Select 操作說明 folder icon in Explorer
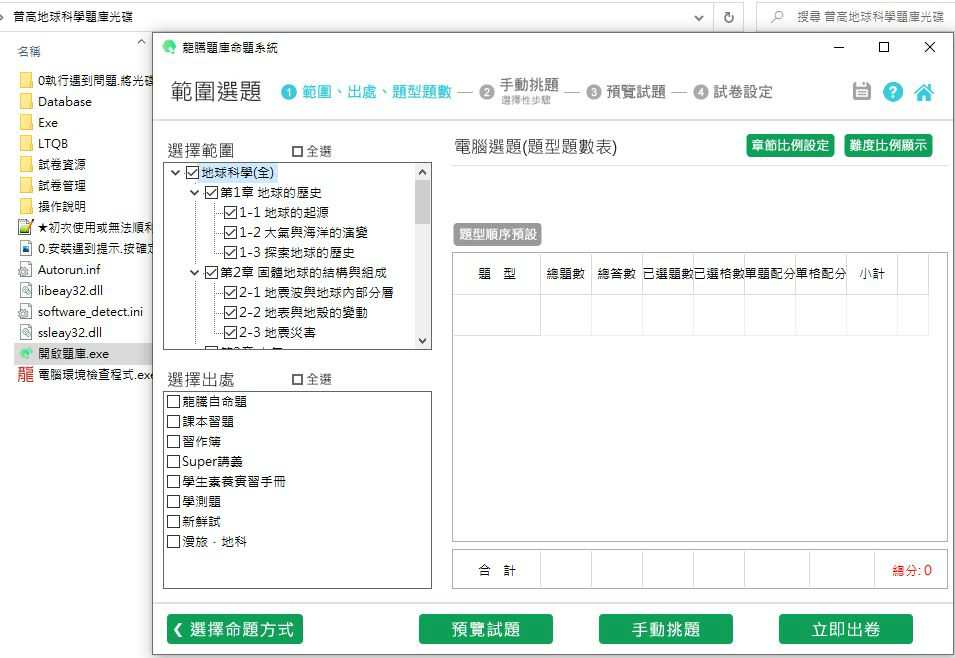This screenshot has height=658, width=955. [x=26, y=207]
